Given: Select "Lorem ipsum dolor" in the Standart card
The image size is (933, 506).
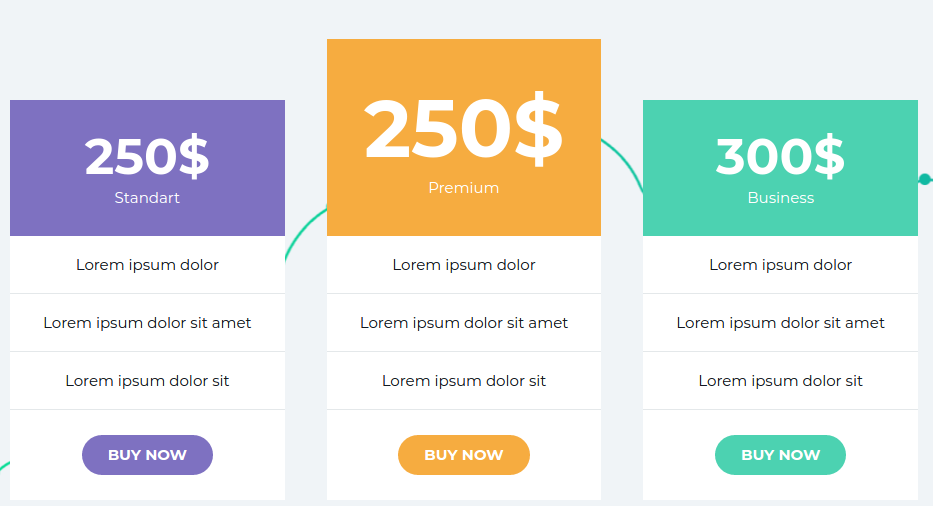Looking at the screenshot, I should (x=147, y=265).
